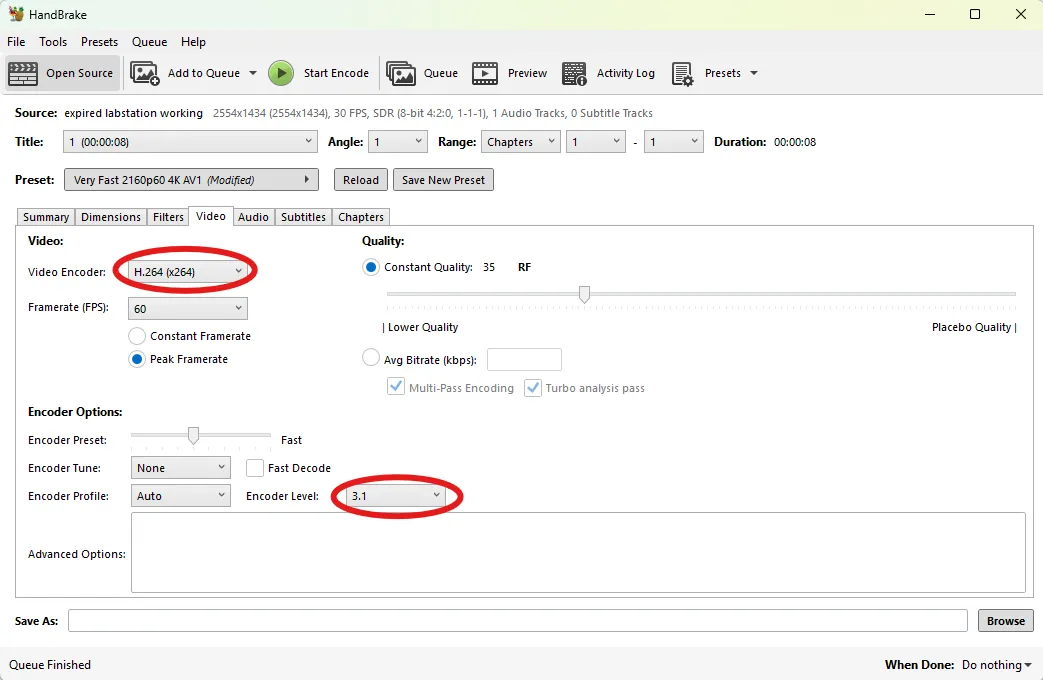The width and height of the screenshot is (1043, 680).
Task: Click the Save As path field
Action: pos(518,620)
